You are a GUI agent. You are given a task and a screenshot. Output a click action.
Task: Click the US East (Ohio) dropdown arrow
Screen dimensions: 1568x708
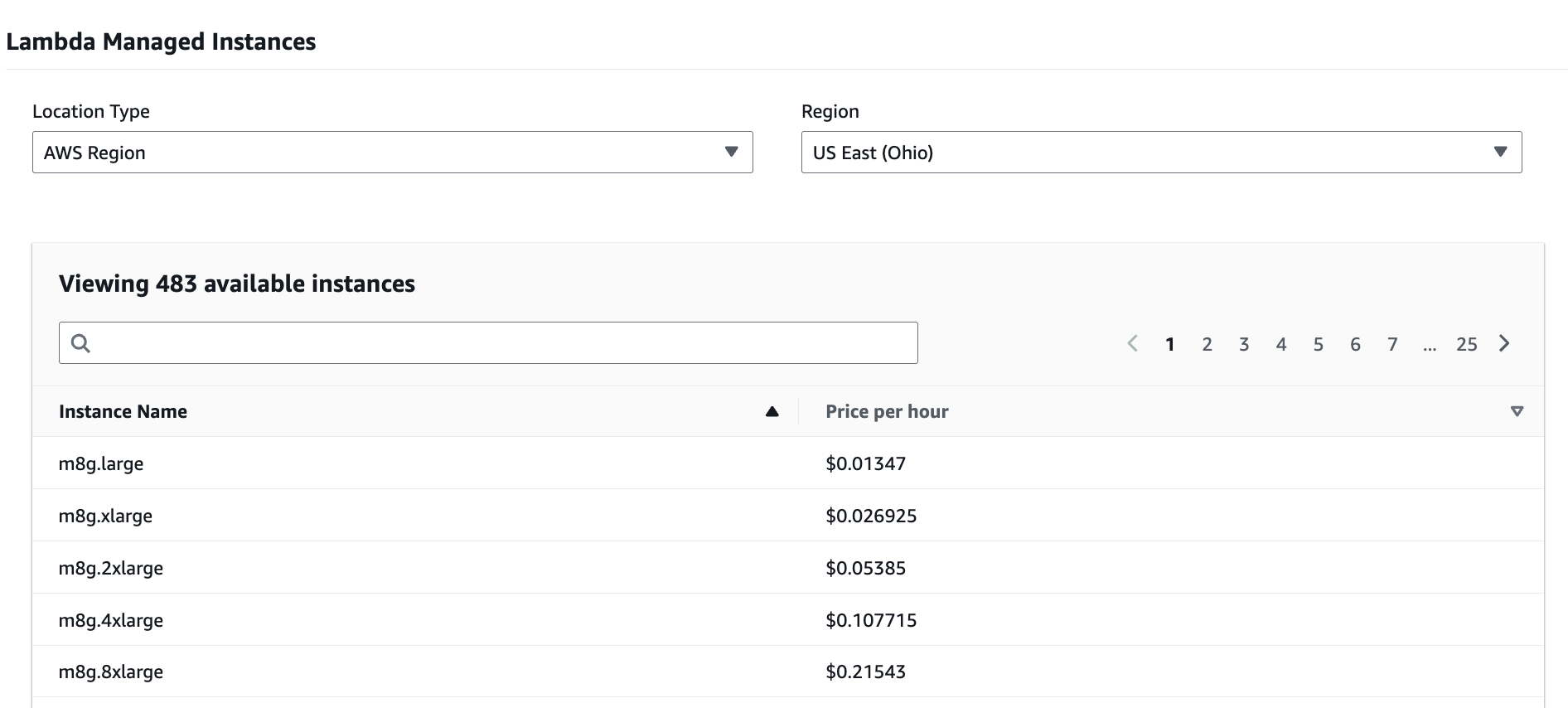pos(1499,152)
